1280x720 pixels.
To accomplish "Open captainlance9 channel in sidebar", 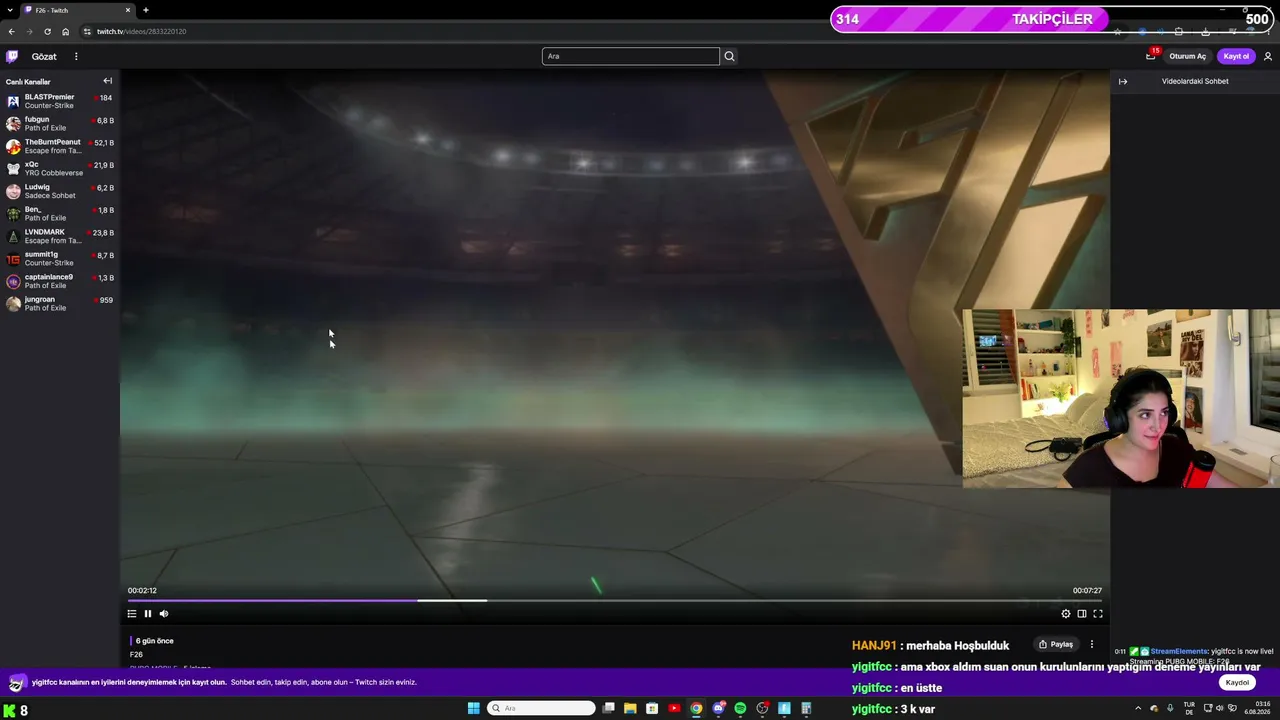I will [60, 281].
